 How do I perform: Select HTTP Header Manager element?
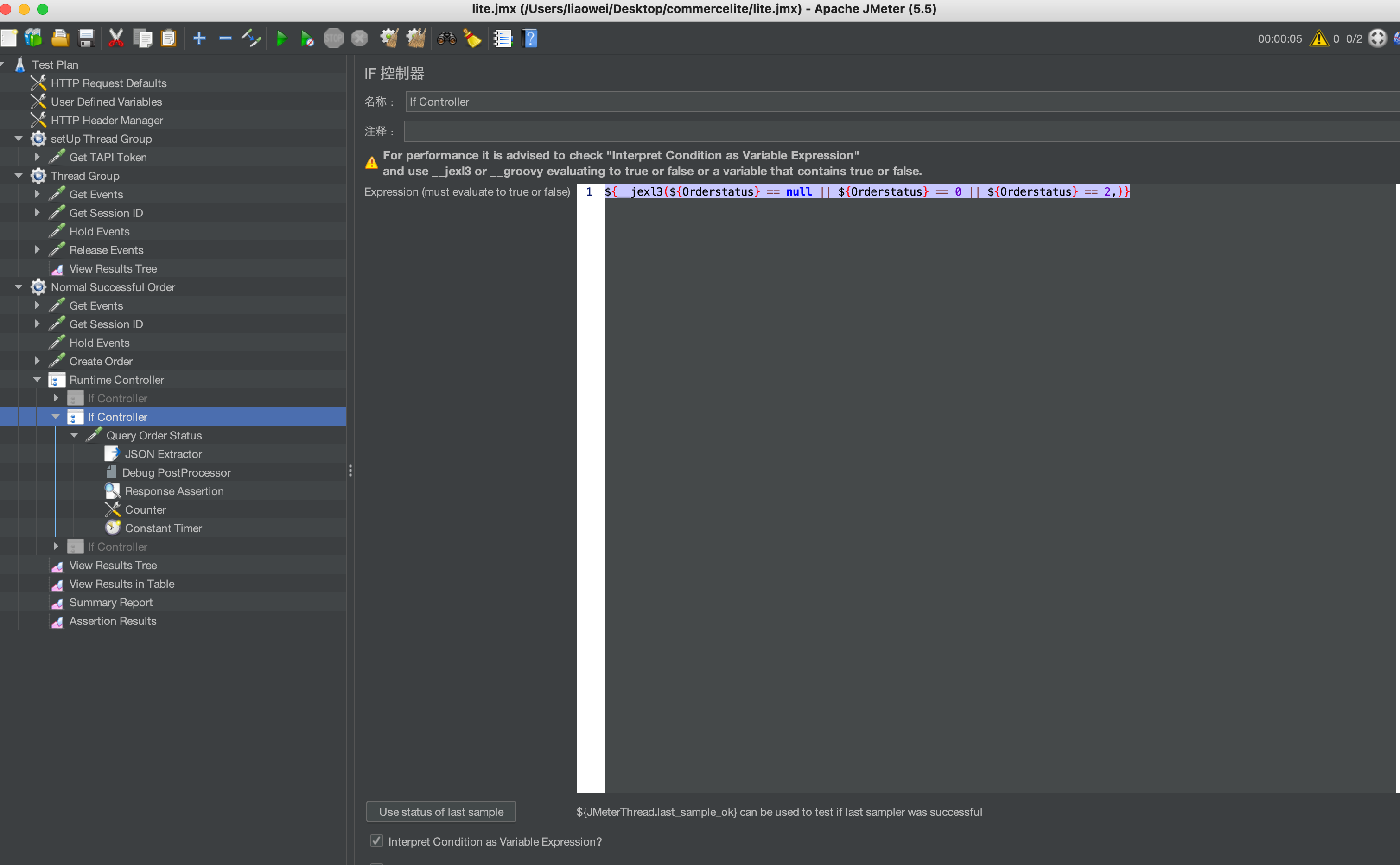point(107,120)
